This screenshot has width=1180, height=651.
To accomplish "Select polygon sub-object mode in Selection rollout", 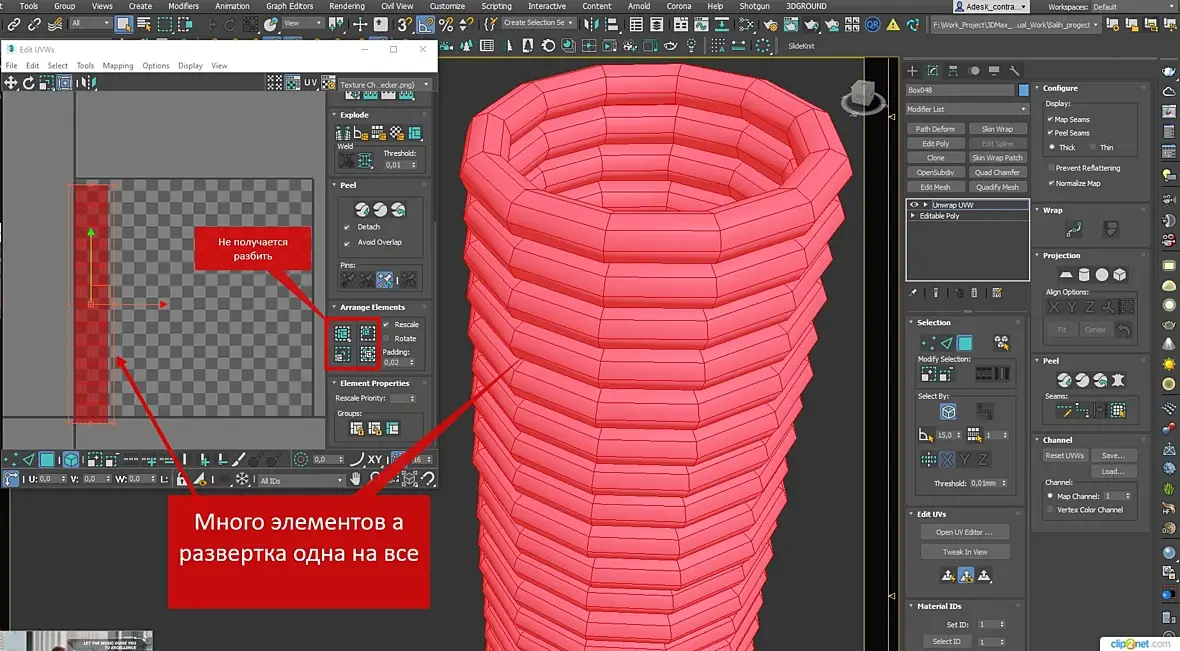I will [x=965, y=342].
